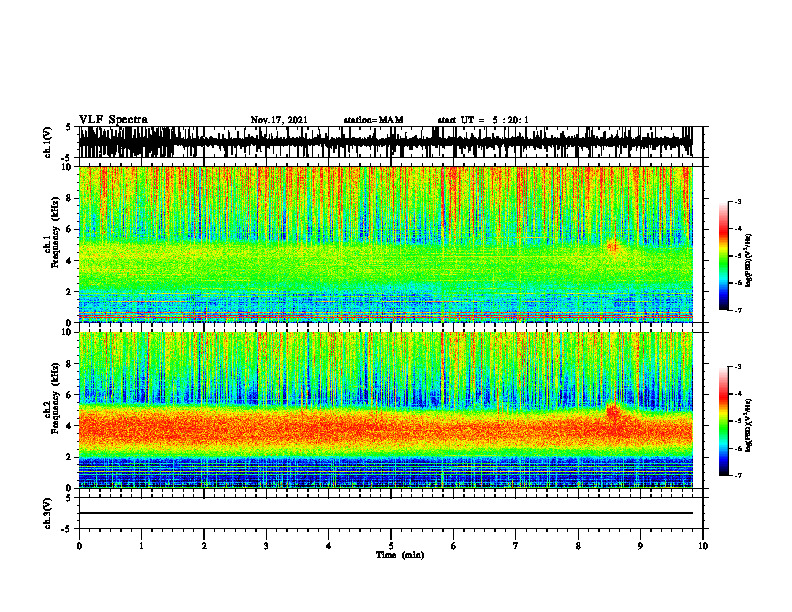Click the "start UT = 5 :20: 1" text
Viewport: 792px width, 612px height.
click(483, 120)
